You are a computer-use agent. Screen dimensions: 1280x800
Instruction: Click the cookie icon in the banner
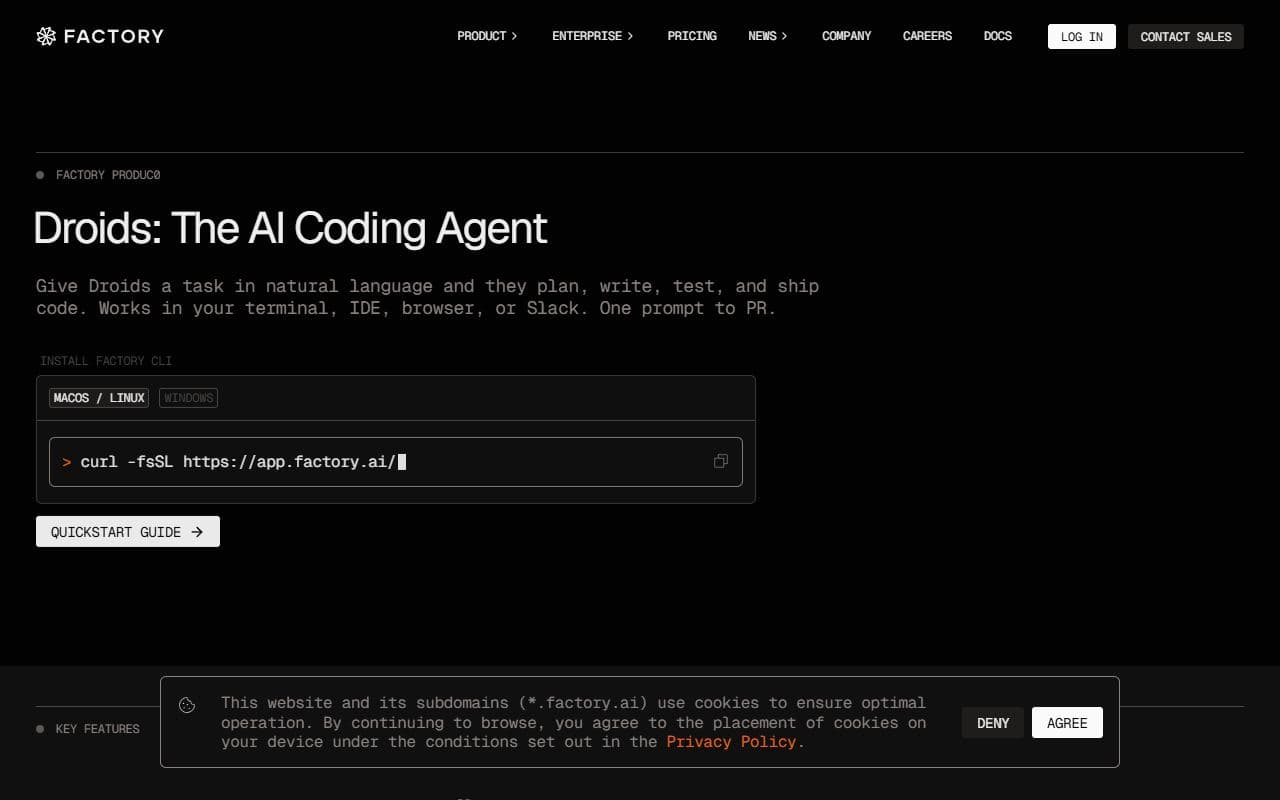point(187,705)
